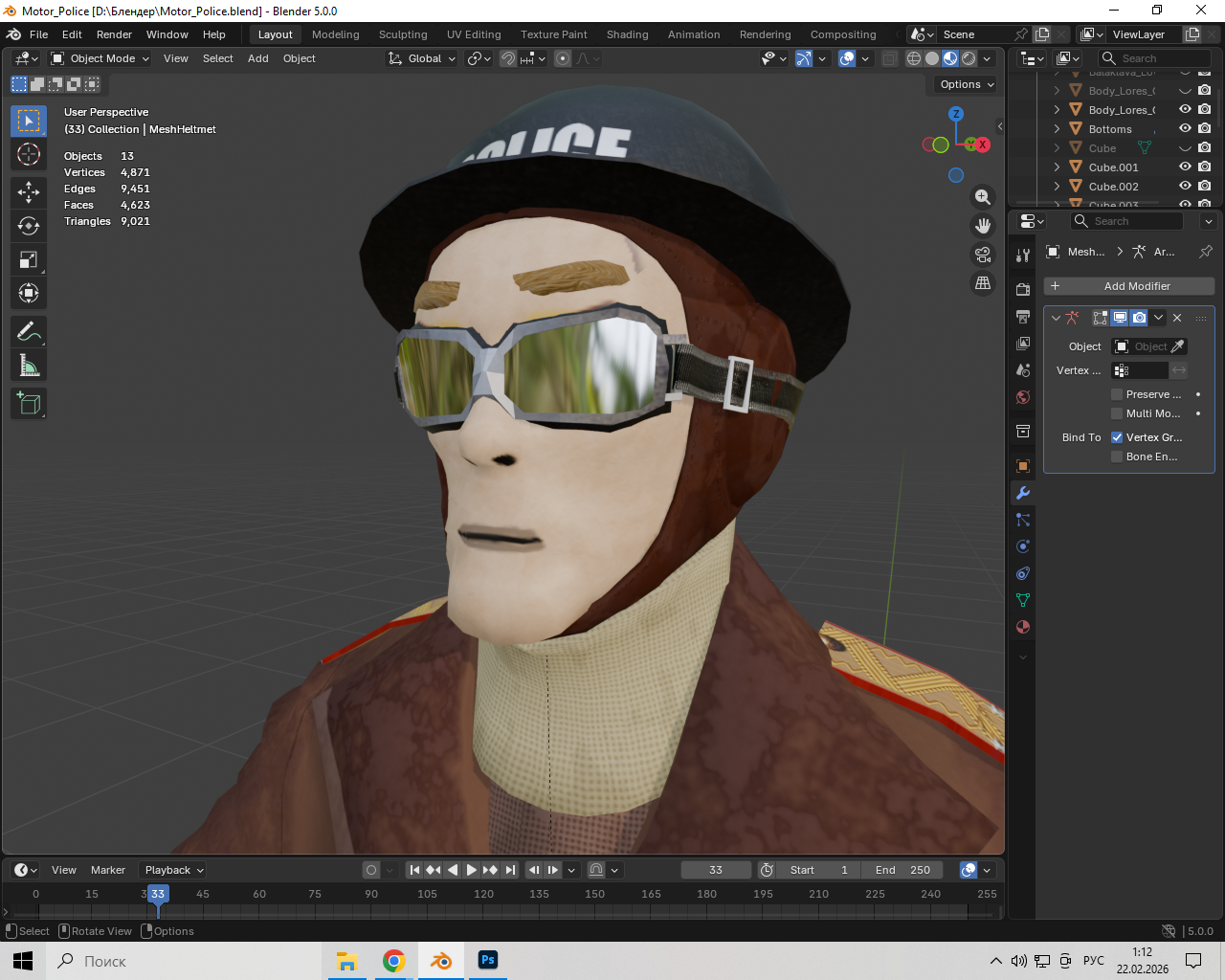Enable the Preserve Volume checkbox
This screenshot has height=980, width=1225.
[1117, 394]
